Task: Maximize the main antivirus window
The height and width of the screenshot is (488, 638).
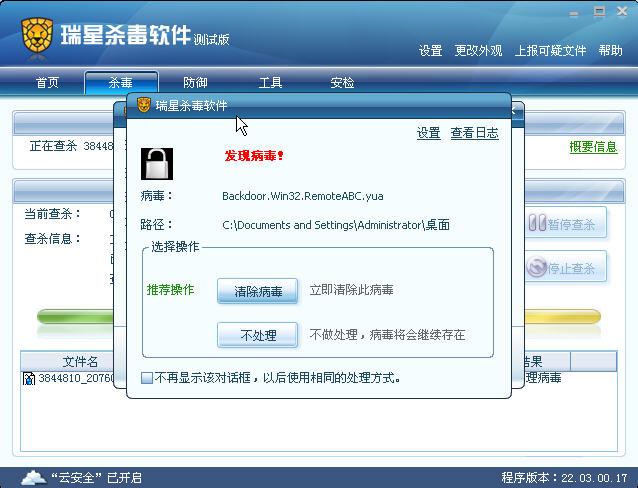Action: tap(599, 11)
